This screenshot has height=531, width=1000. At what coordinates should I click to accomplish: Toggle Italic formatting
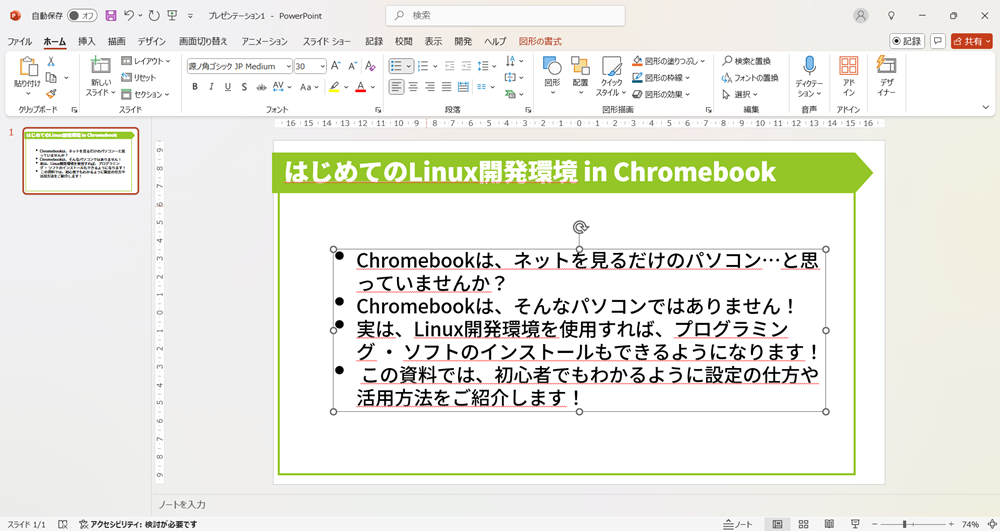point(211,87)
